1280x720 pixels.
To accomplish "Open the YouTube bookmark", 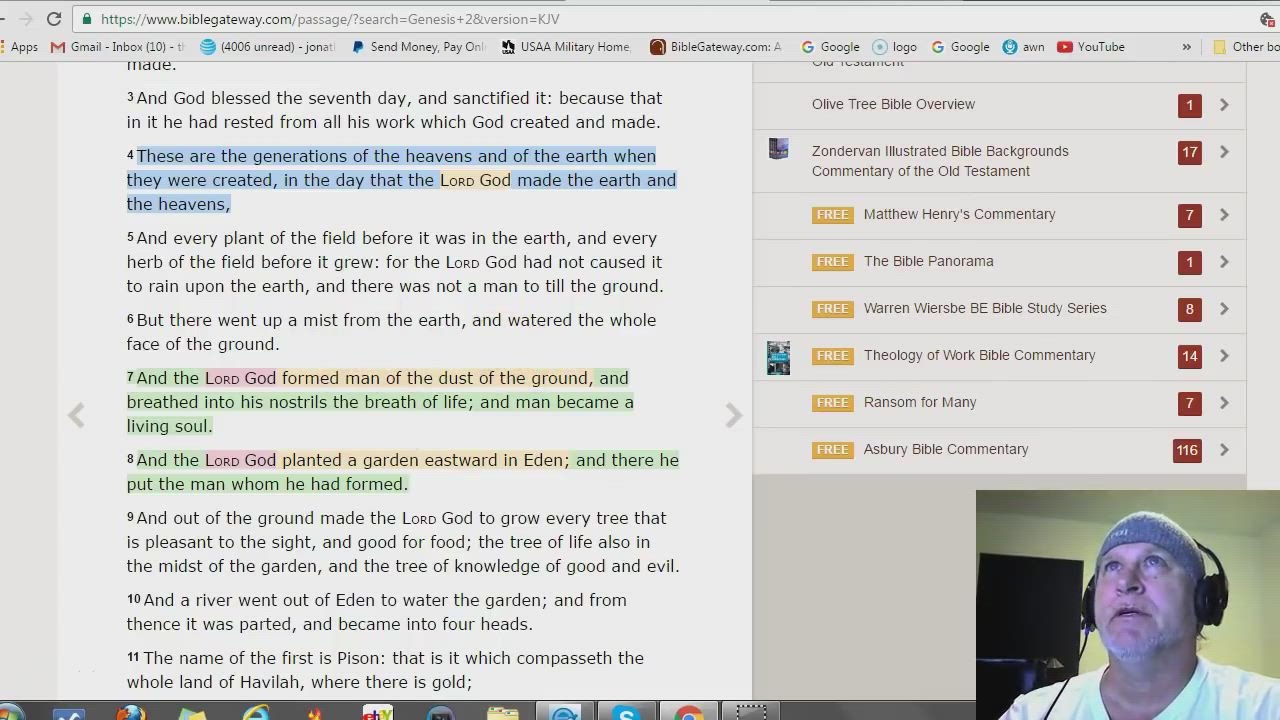I will click(x=1091, y=47).
